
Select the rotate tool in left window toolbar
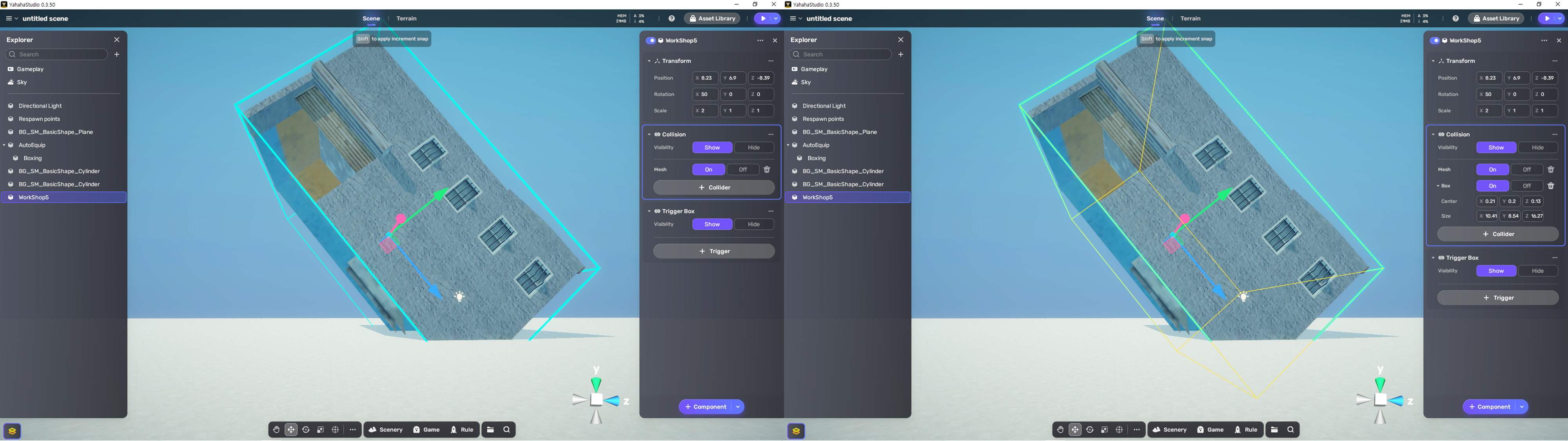click(306, 430)
